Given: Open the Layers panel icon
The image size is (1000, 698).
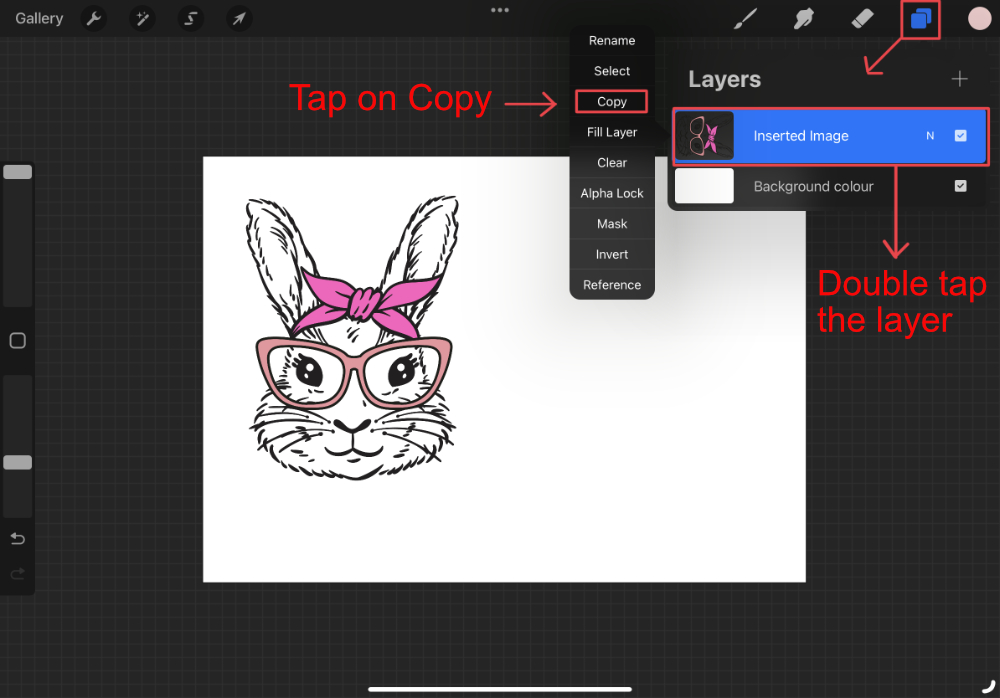Looking at the screenshot, I should [x=920, y=18].
